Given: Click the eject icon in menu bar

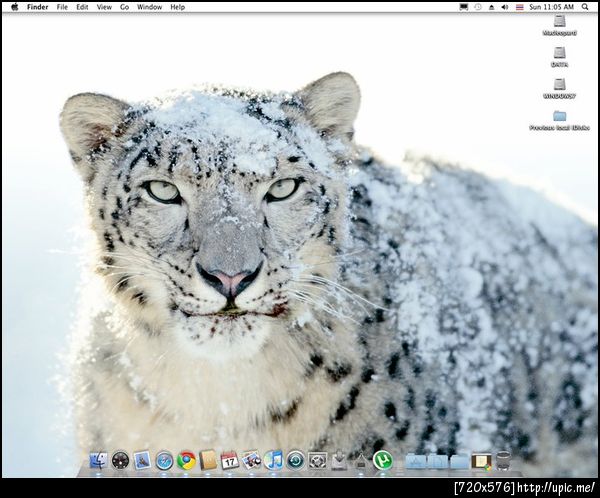Looking at the screenshot, I should (x=491, y=7).
